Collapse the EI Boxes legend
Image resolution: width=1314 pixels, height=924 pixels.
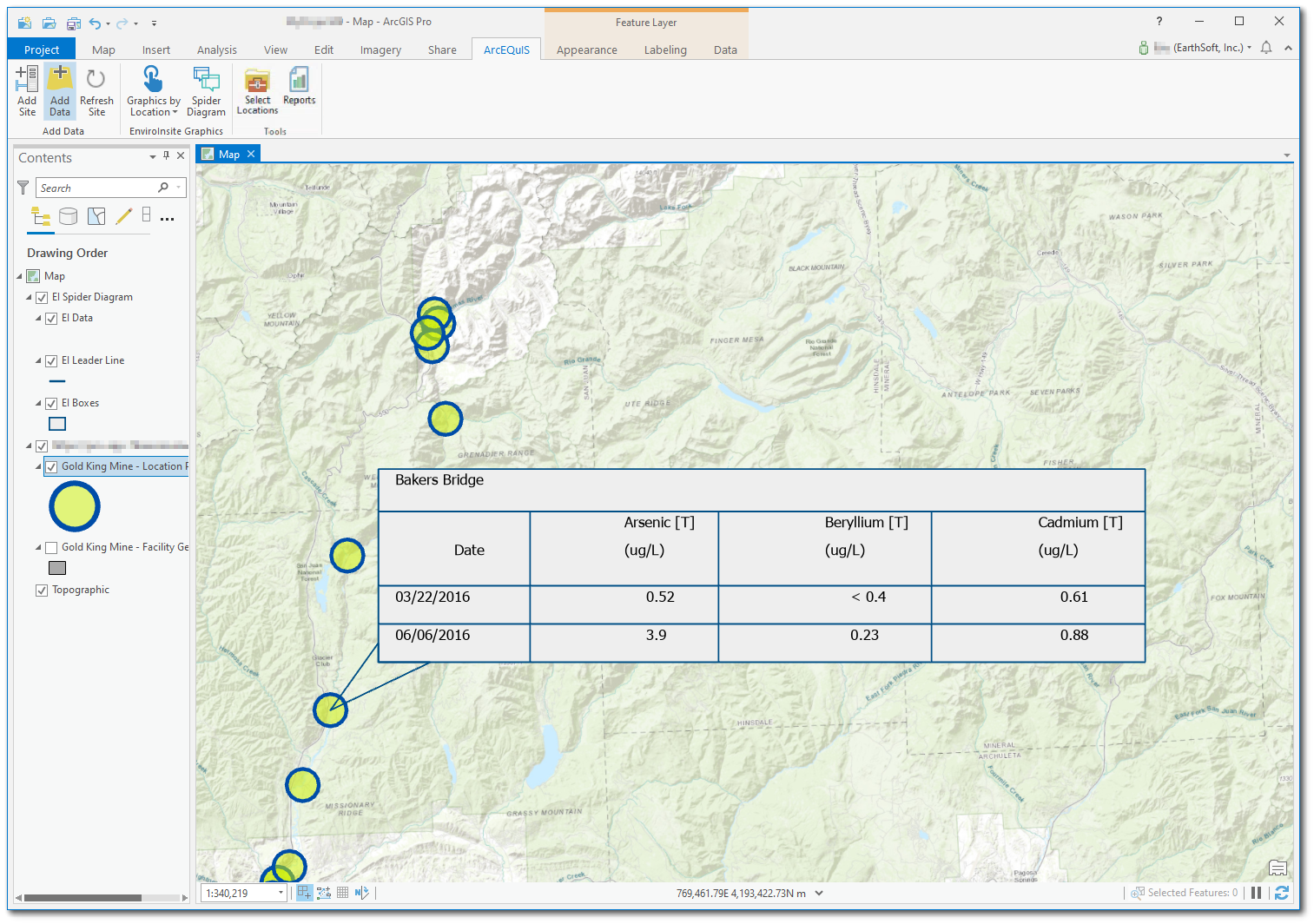38,403
